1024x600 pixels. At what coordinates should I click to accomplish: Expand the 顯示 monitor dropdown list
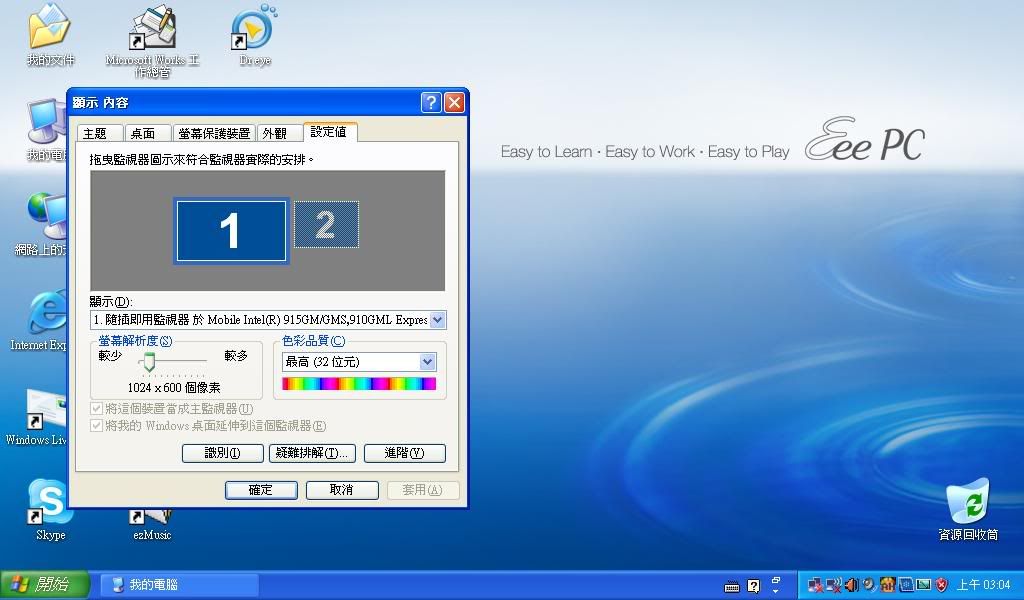click(437, 320)
